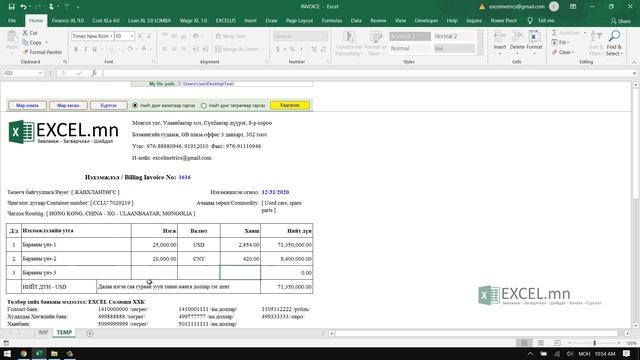640x360 pixels.
Task: Expand the Name Box dropdown
Action: pos(40,73)
